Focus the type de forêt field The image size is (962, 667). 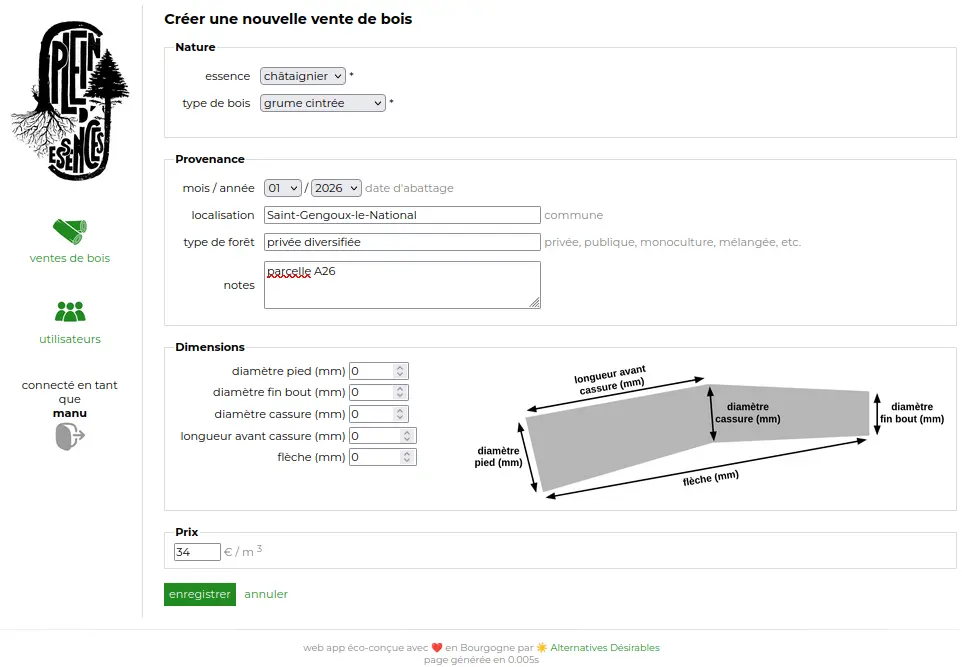(400, 241)
